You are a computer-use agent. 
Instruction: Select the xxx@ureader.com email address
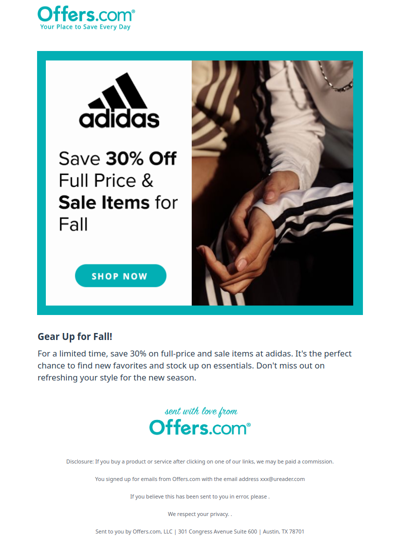tap(283, 479)
